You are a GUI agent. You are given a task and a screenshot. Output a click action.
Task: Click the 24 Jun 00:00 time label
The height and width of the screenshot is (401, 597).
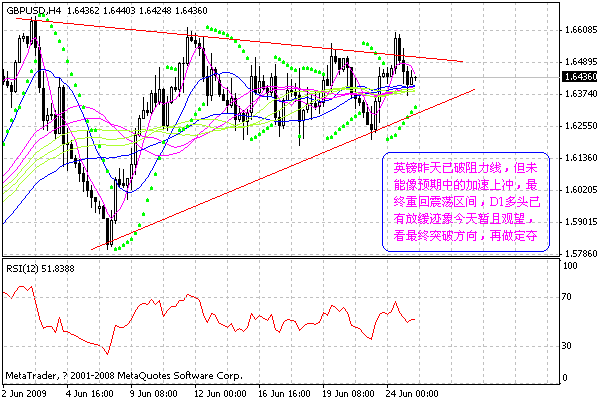[412, 393]
